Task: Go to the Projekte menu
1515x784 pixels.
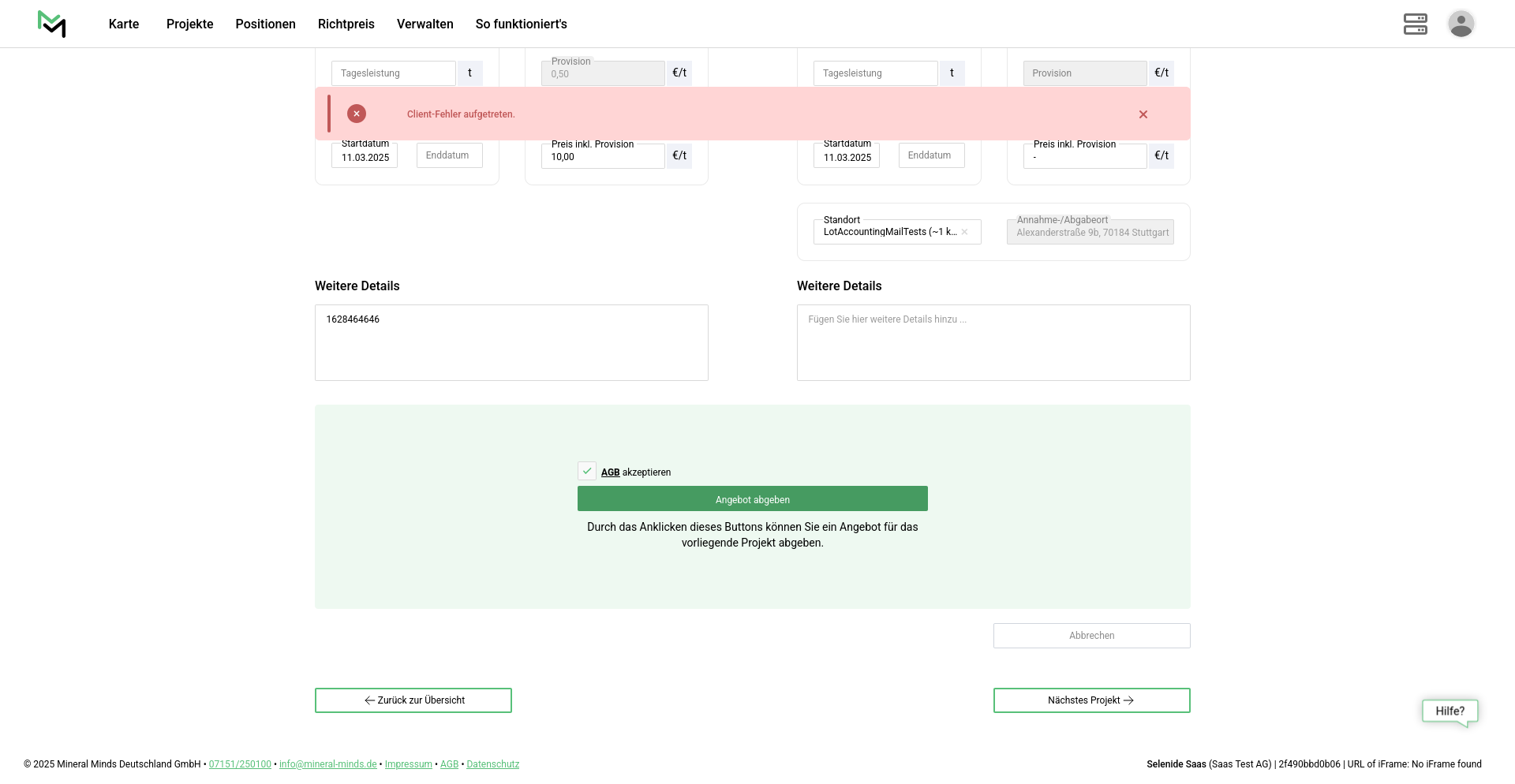Action: [x=189, y=24]
